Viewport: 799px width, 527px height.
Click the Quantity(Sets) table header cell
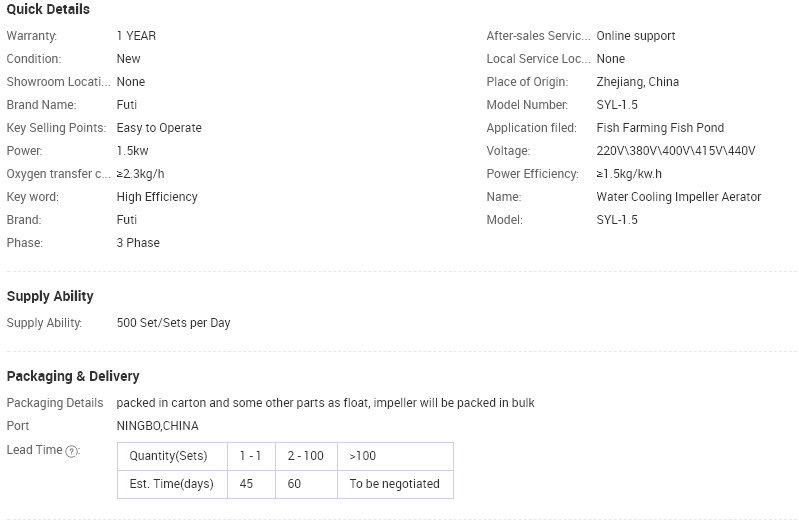[172, 456]
